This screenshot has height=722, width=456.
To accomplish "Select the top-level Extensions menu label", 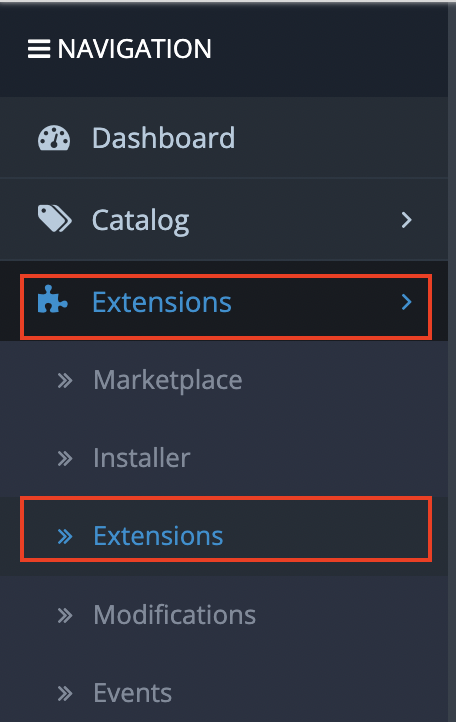I will pos(162,302).
